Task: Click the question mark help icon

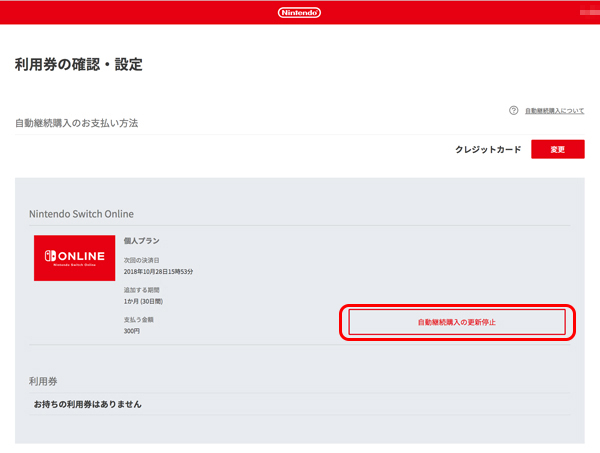Action: (514, 111)
